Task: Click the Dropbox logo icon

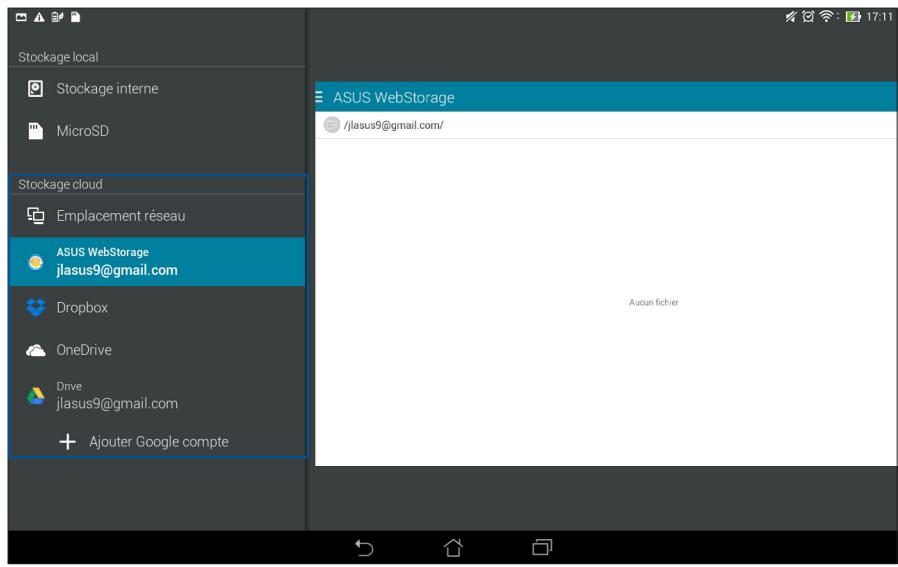Action: [x=36, y=308]
